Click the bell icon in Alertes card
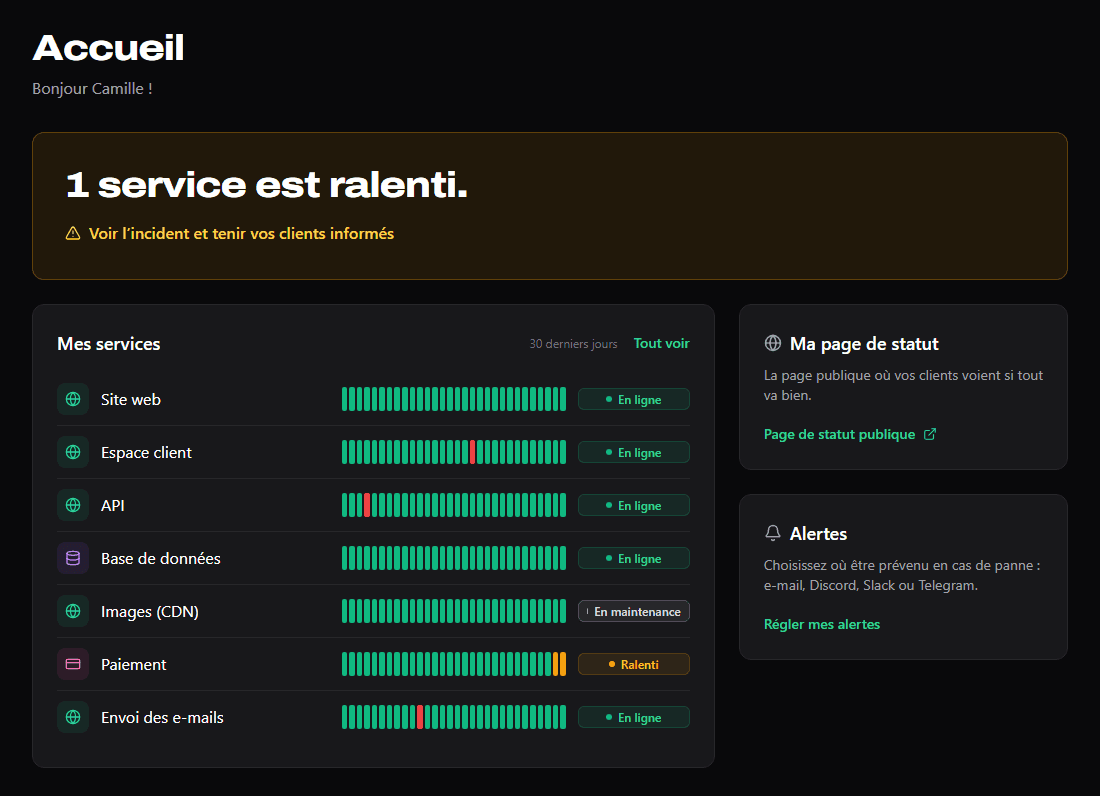This screenshot has height=796, width=1100. click(x=772, y=533)
